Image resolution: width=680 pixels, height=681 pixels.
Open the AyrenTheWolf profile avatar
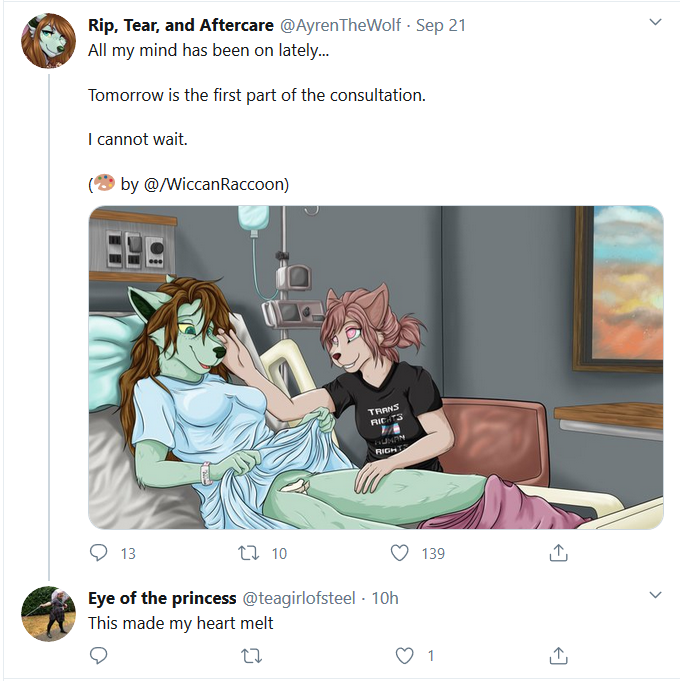pyautogui.click(x=48, y=41)
